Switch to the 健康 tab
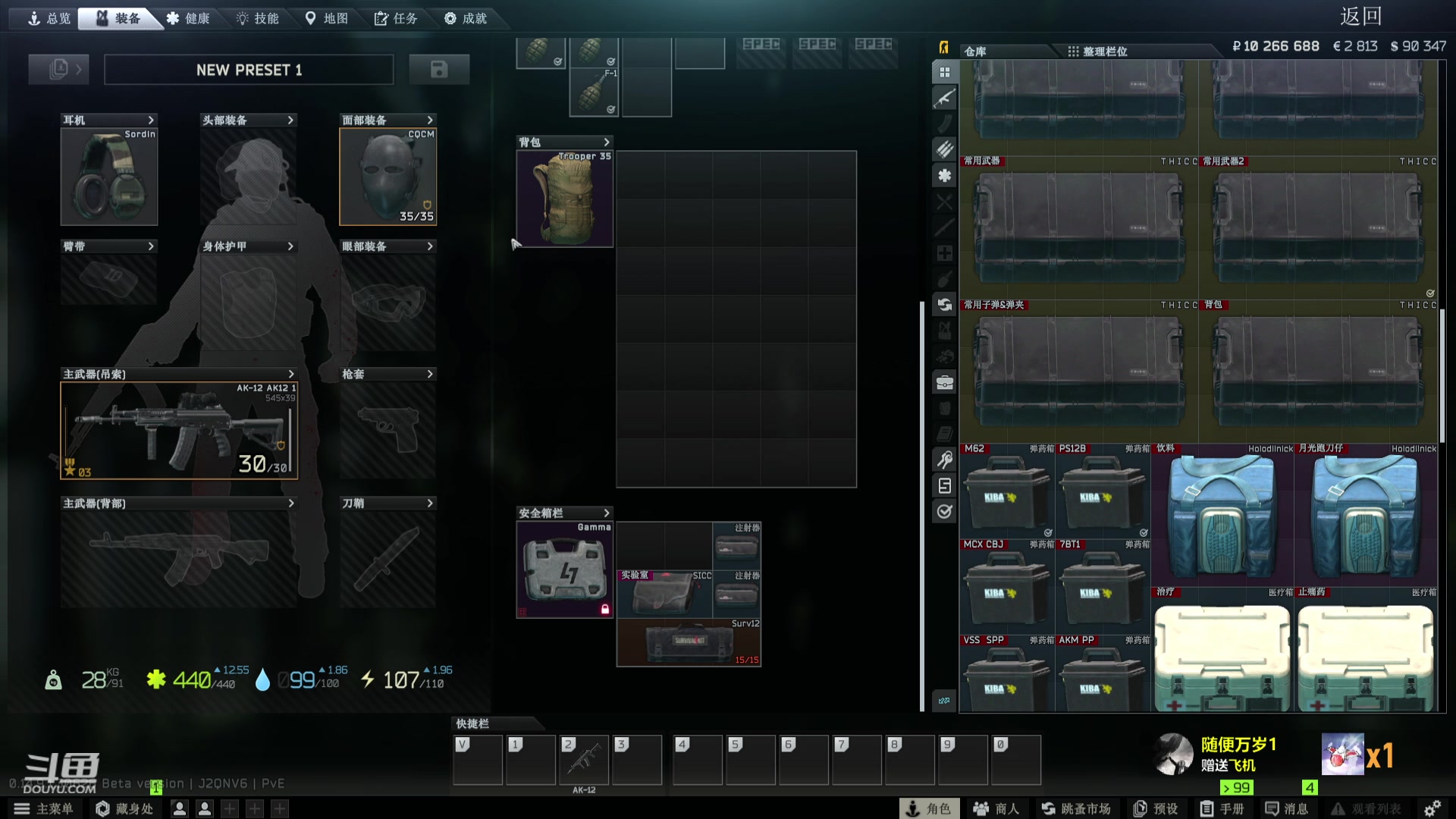The image size is (1456, 819). [x=188, y=18]
